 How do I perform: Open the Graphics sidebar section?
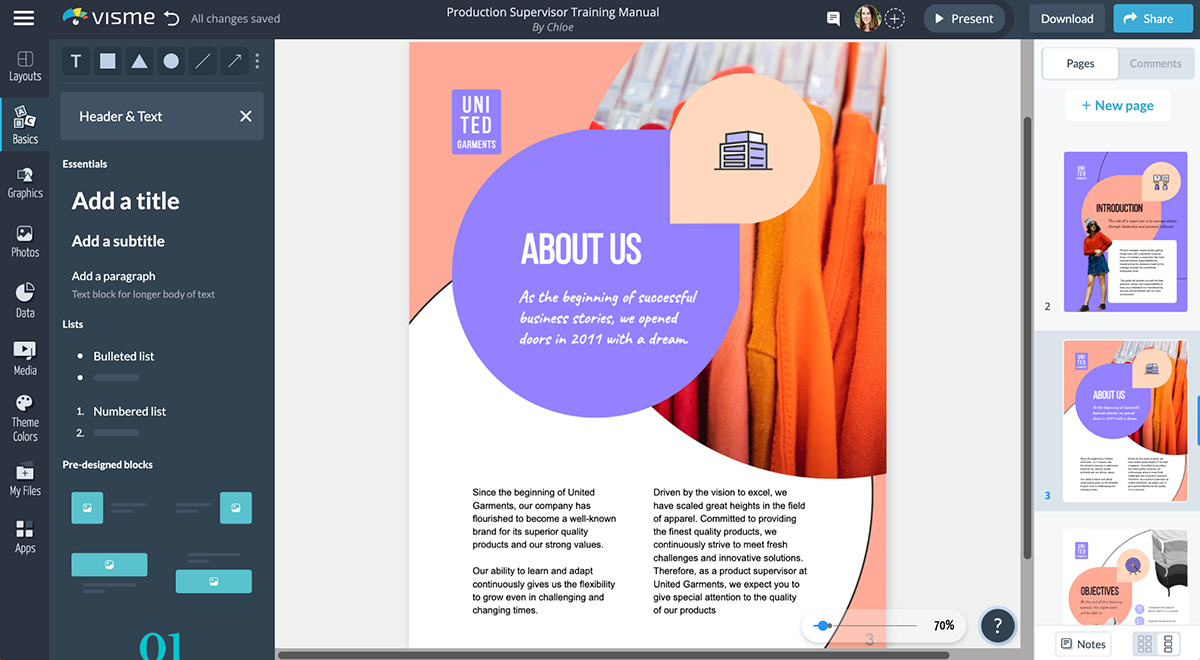pyautogui.click(x=25, y=182)
